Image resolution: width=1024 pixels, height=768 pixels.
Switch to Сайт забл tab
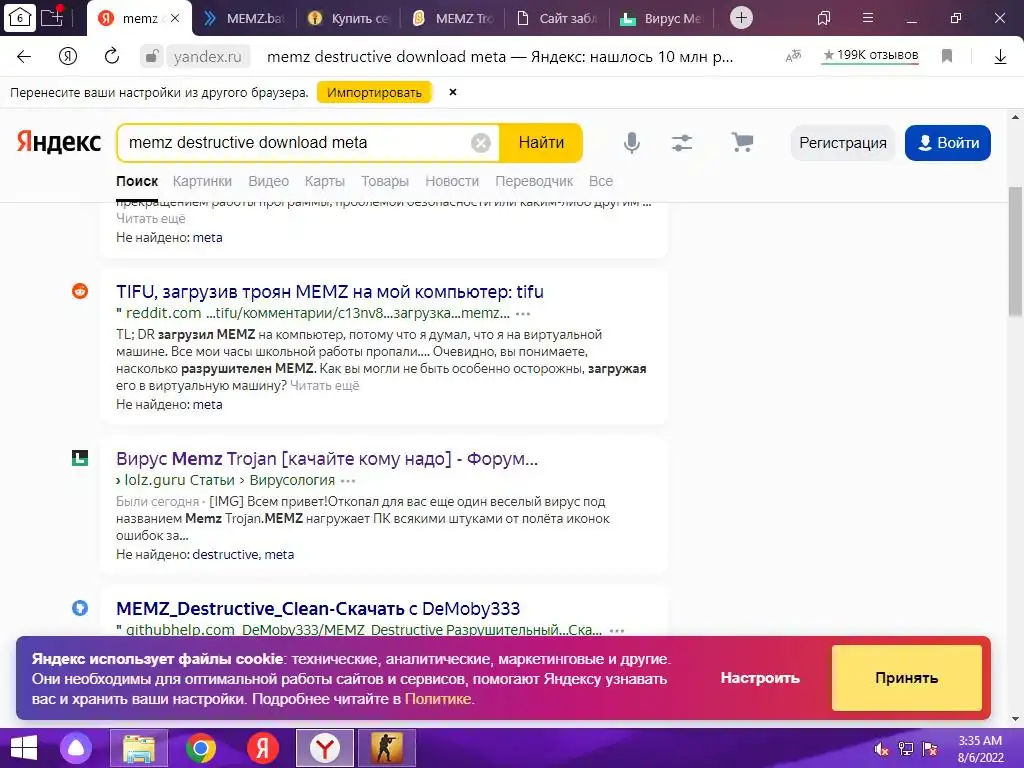coord(557,18)
